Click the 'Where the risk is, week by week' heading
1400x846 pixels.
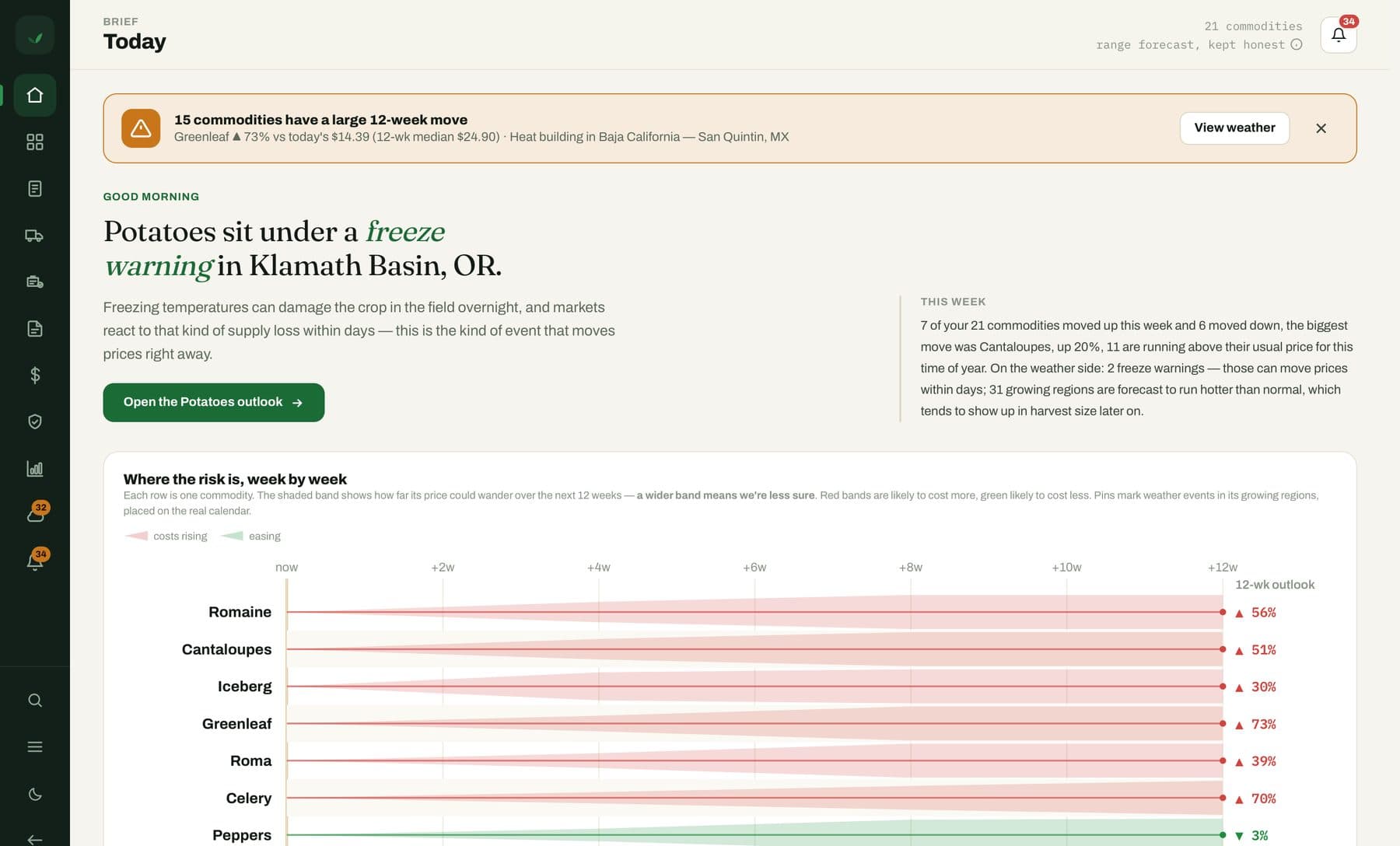pyautogui.click(x=235, y=479)
